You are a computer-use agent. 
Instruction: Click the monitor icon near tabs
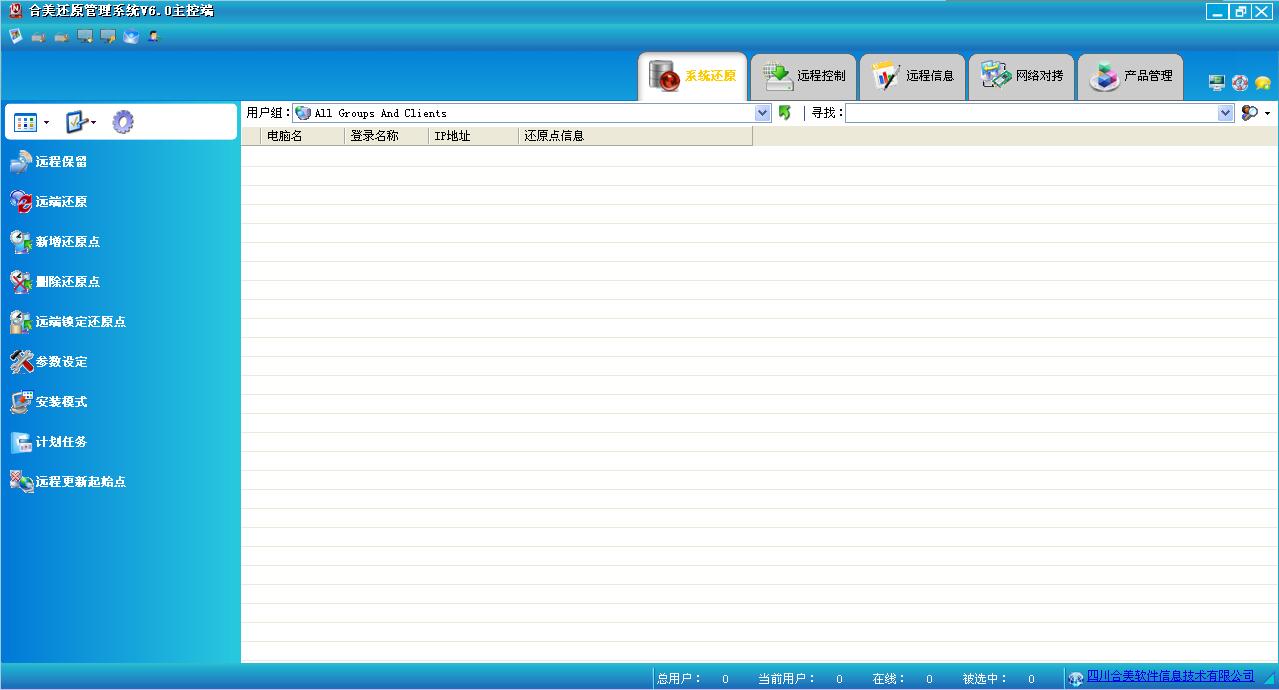pos(1217,83)
